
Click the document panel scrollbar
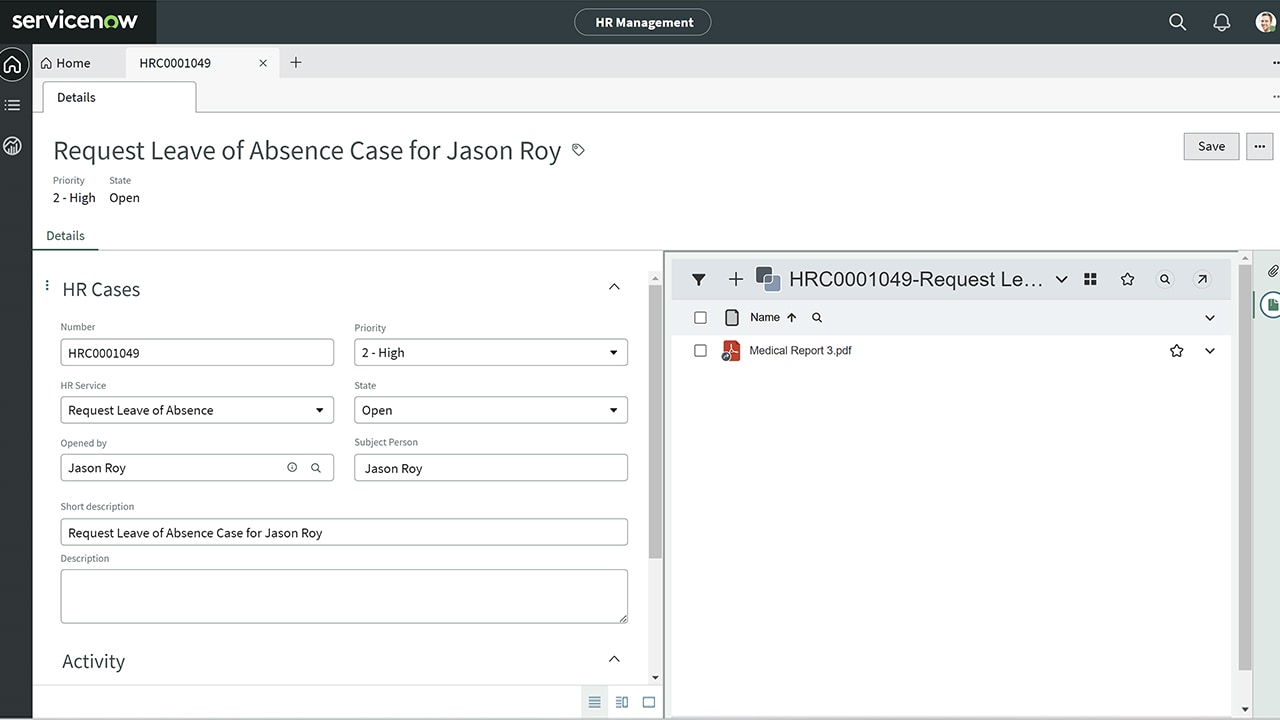[1244, 467]
